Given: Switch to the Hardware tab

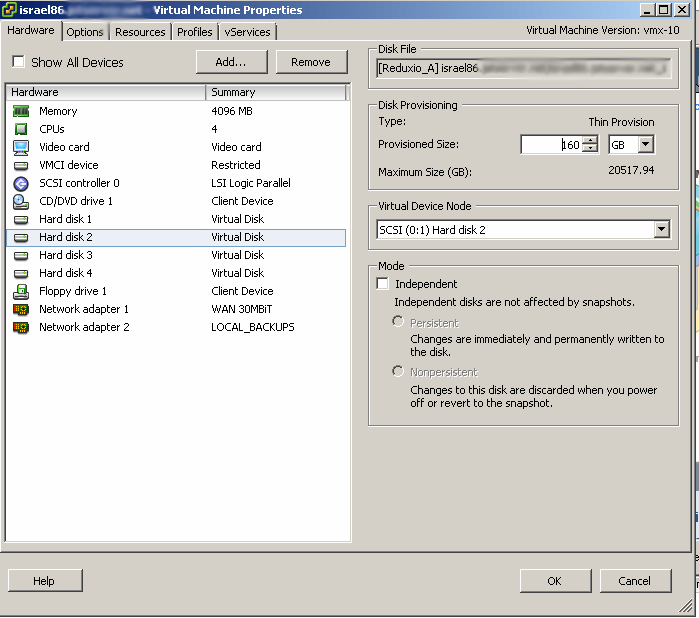Looking at the screenshot, I should (31, 30).
